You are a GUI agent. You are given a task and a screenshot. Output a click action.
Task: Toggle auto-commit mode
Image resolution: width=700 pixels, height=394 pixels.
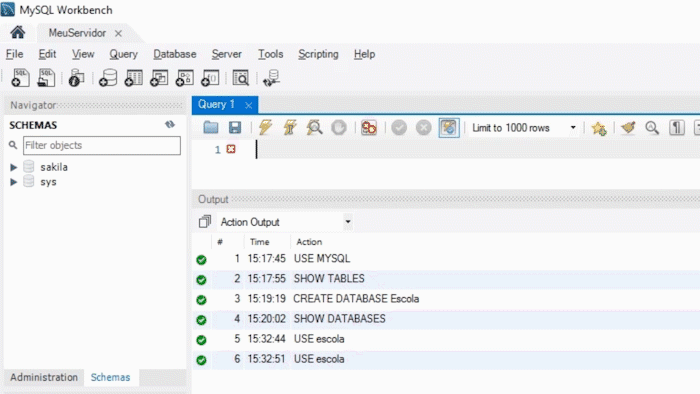tap(449, 128)
